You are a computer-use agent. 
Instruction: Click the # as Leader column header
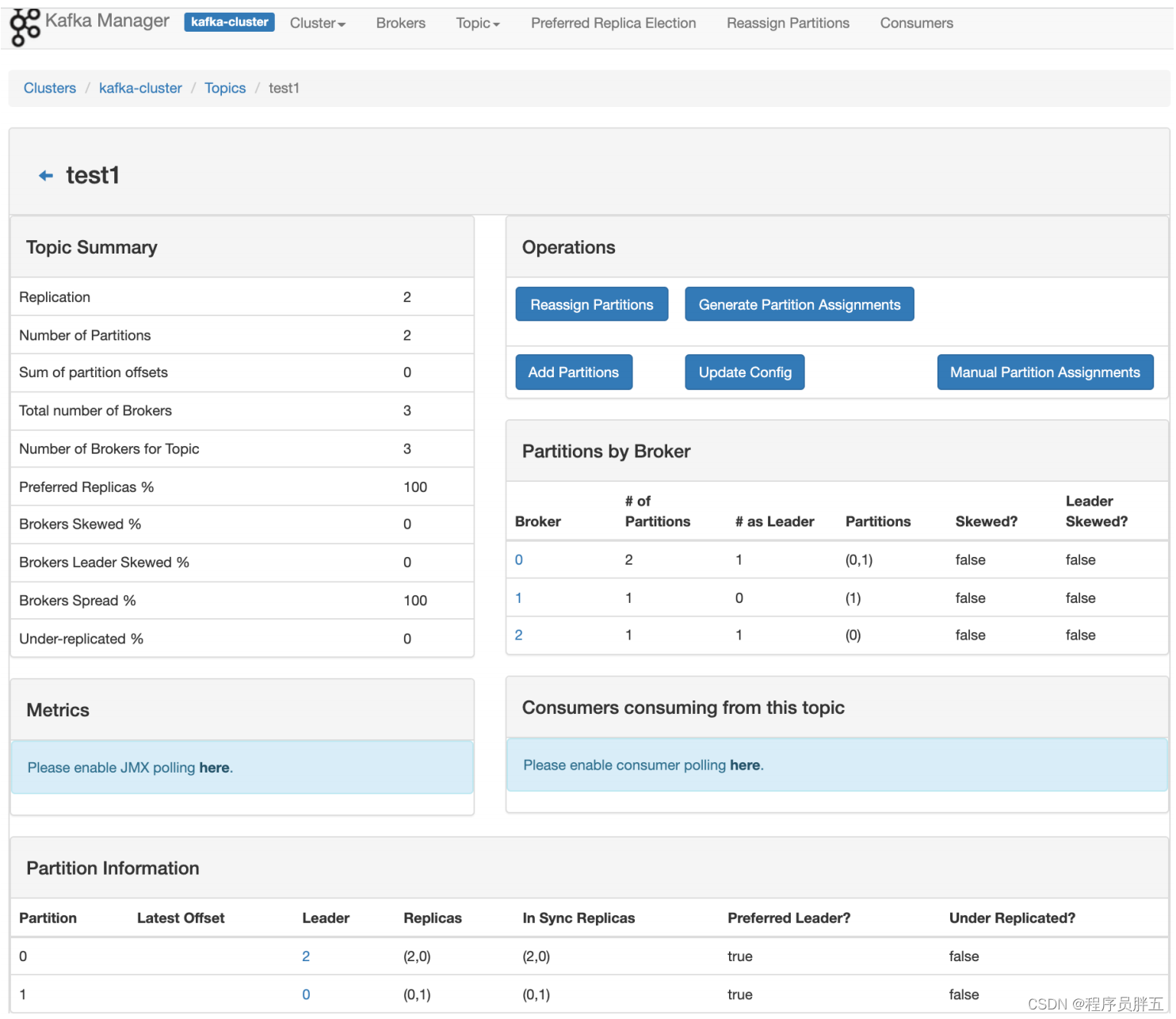[774, 521]
